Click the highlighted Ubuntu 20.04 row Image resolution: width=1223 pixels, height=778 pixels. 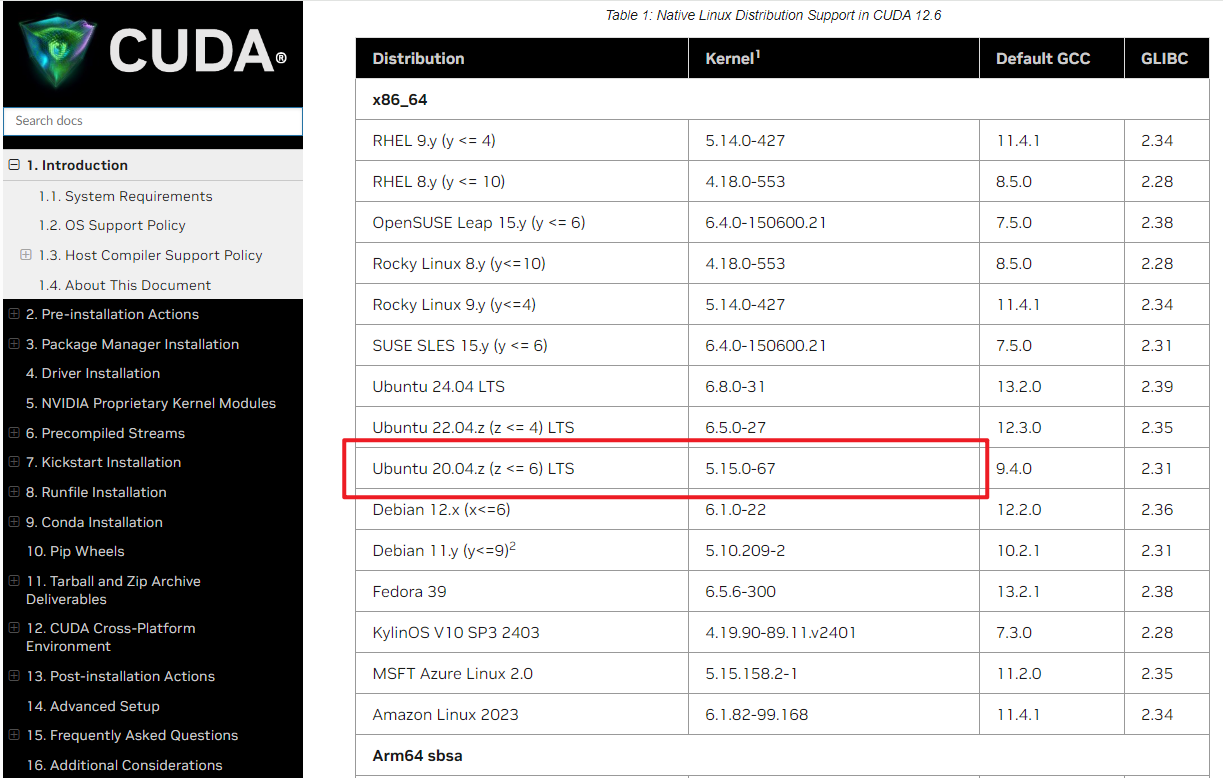(665, 467)
